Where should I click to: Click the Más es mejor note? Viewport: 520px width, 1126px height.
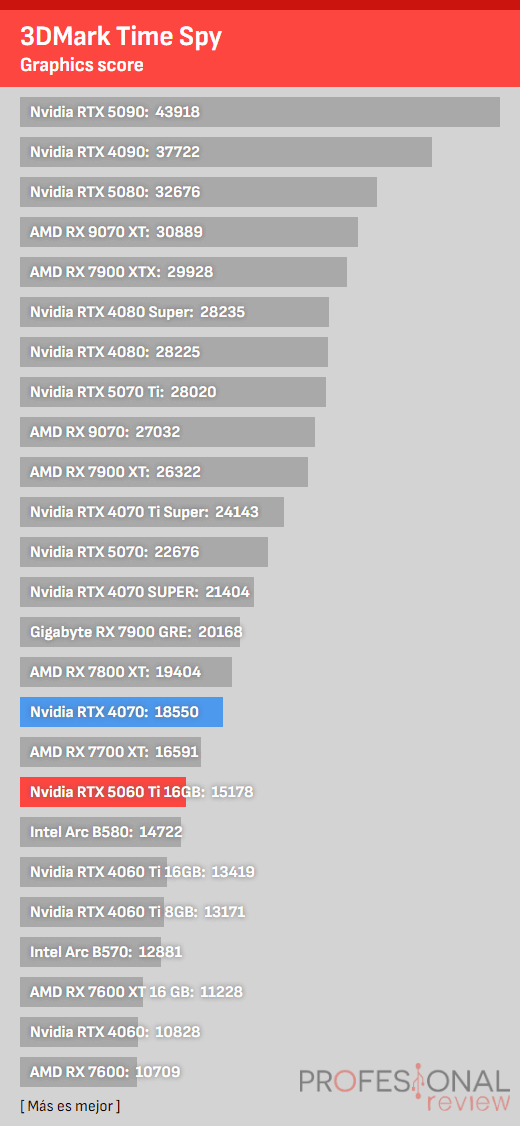point(70,1105)
